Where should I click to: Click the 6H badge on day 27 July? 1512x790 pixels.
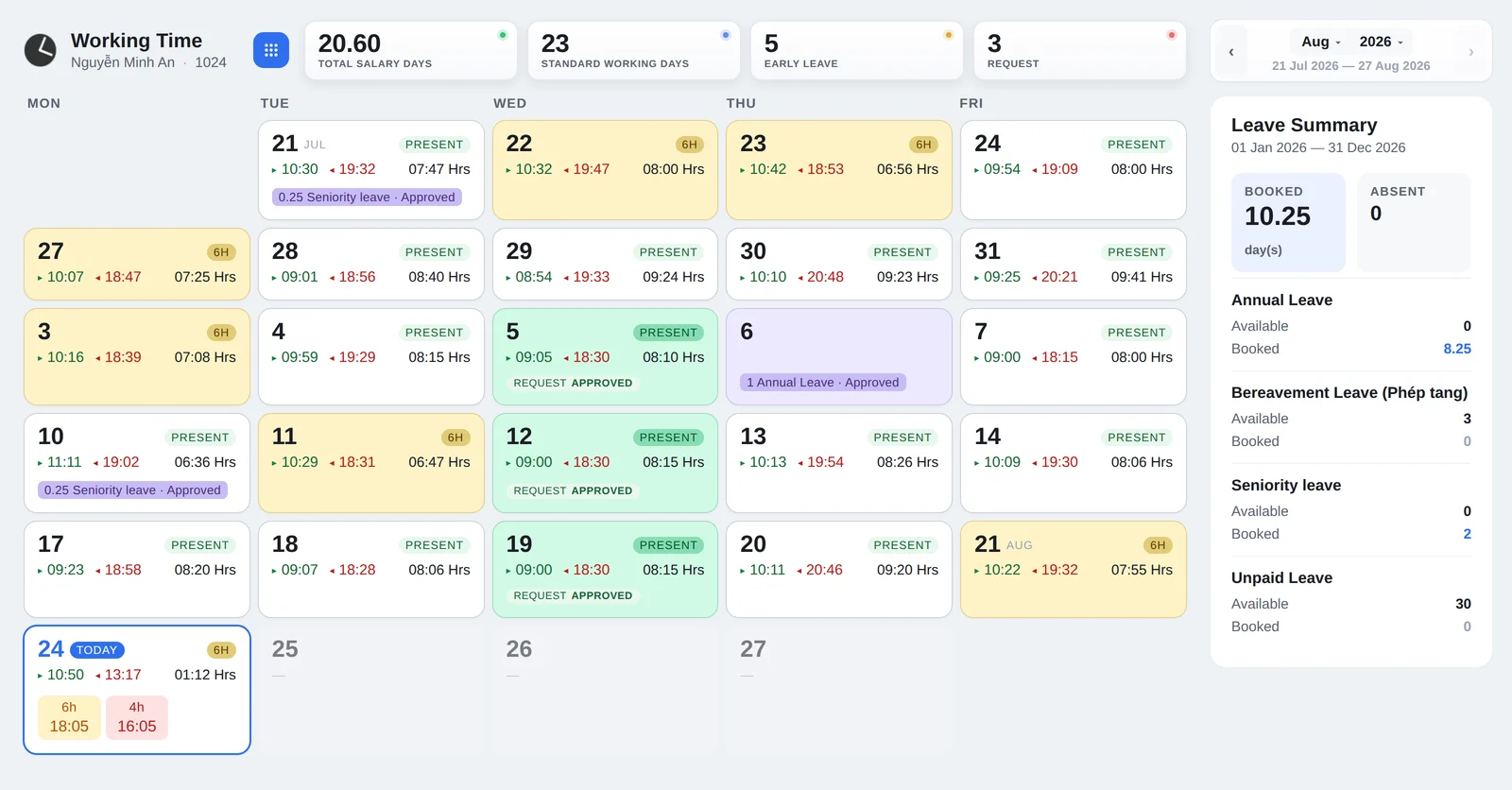[221, 252]
